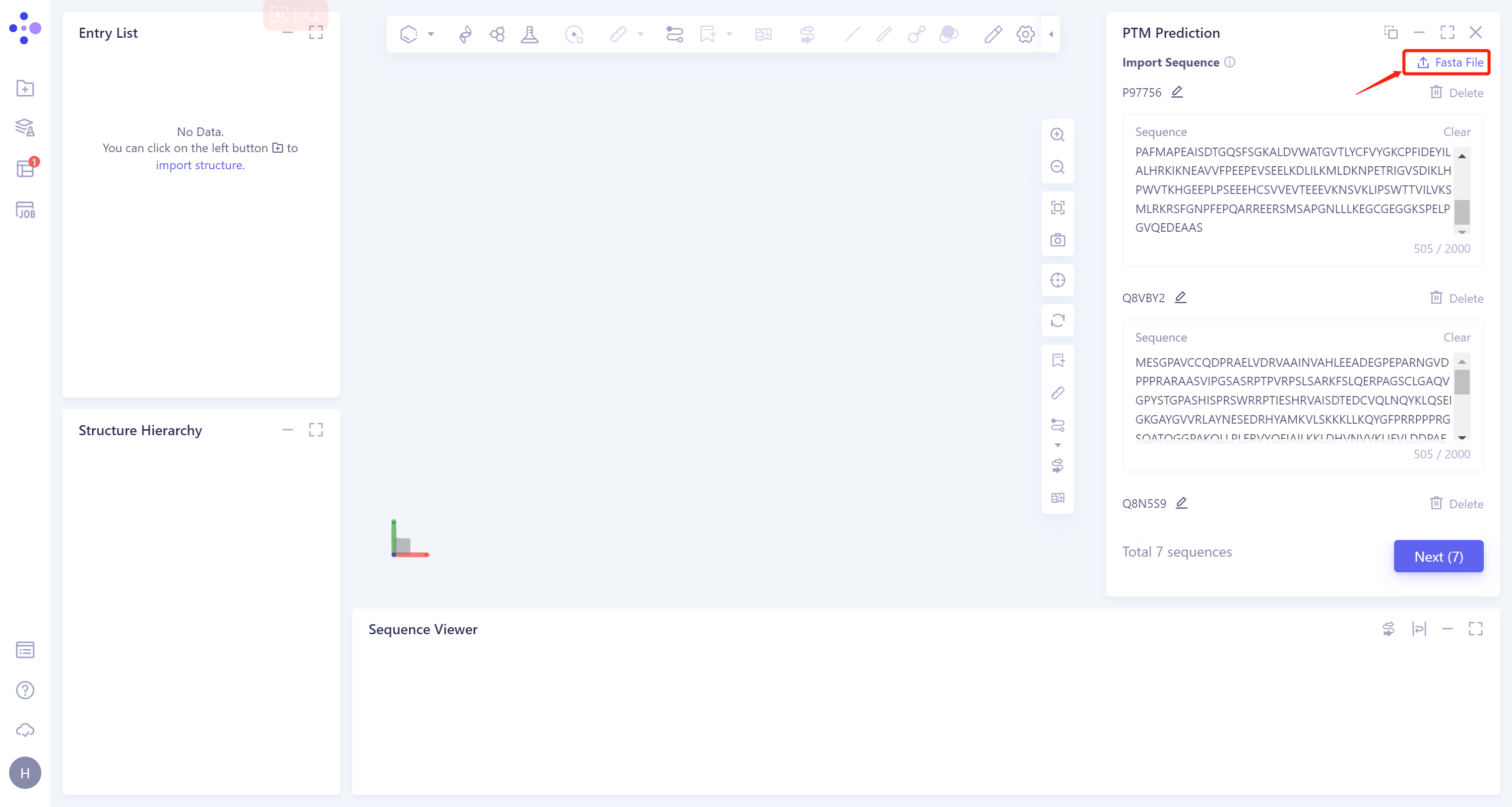Delete the Q8VBY2 sequence entry
The height and width of the screenshot is (807, 1512).
[x=1456, y=298]
